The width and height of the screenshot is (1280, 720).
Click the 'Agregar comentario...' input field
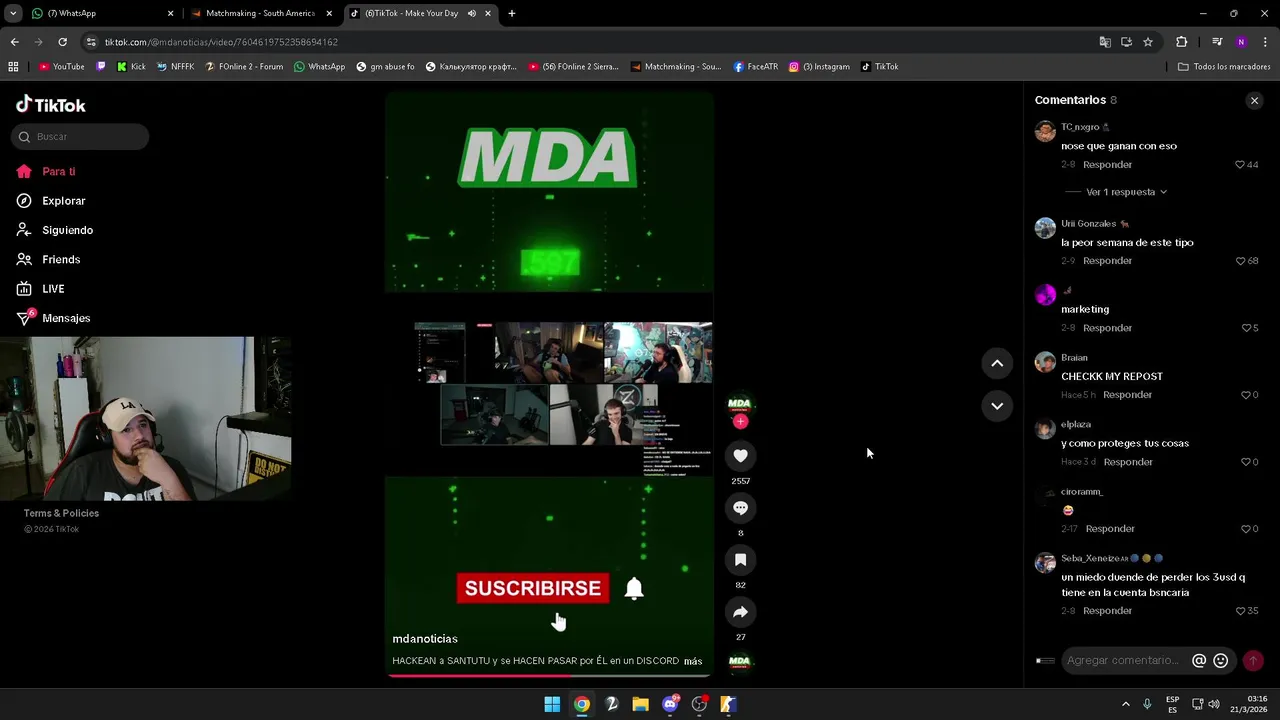(1122, 661)
